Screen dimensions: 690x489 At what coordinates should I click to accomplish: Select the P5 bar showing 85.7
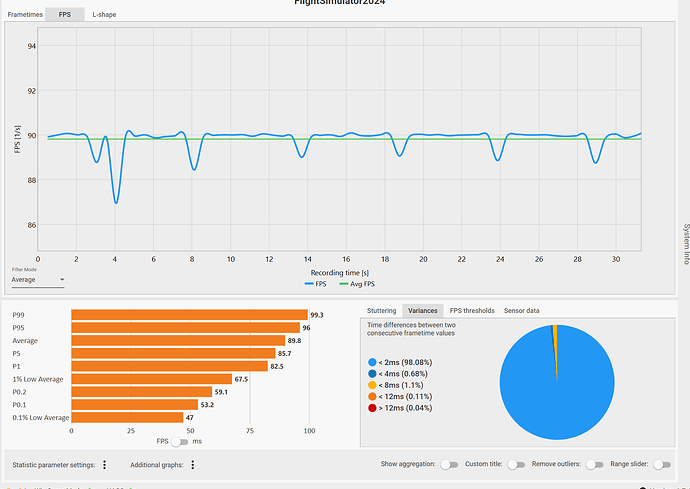tap(173, 353)
